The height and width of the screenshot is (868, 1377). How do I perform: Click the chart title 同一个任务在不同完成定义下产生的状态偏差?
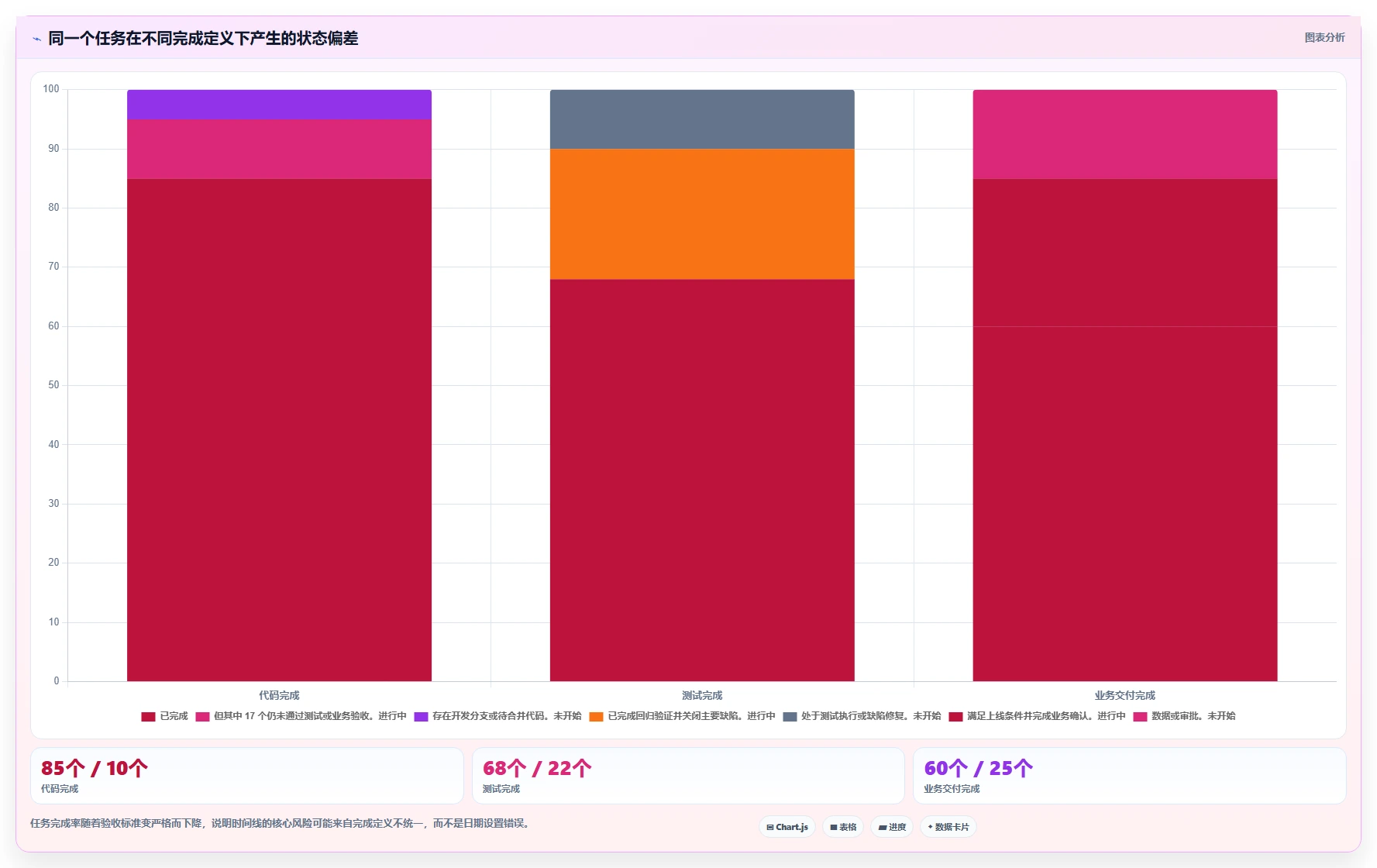(203, 39)
